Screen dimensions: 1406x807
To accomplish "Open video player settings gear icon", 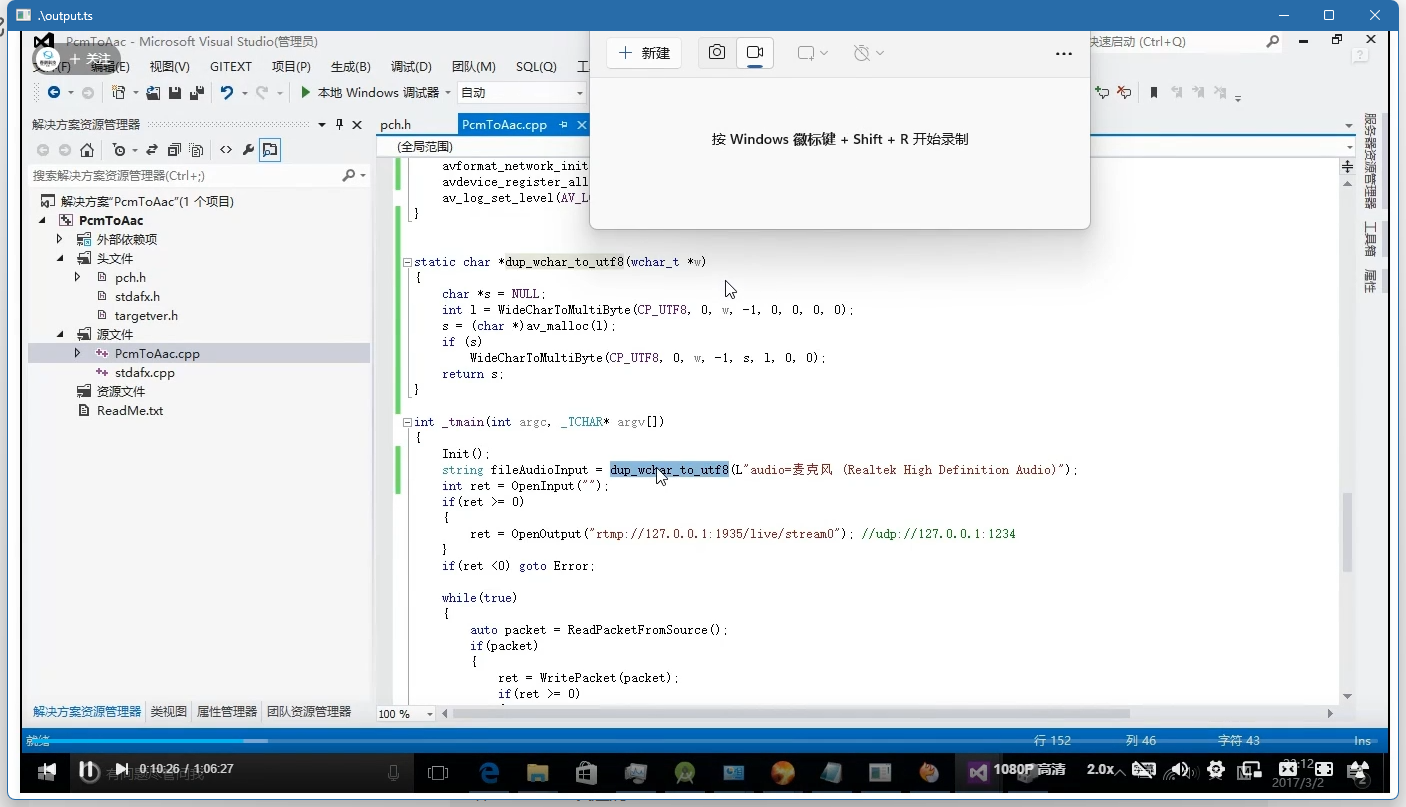I will pyautogui.click(x=1216, y=770).
